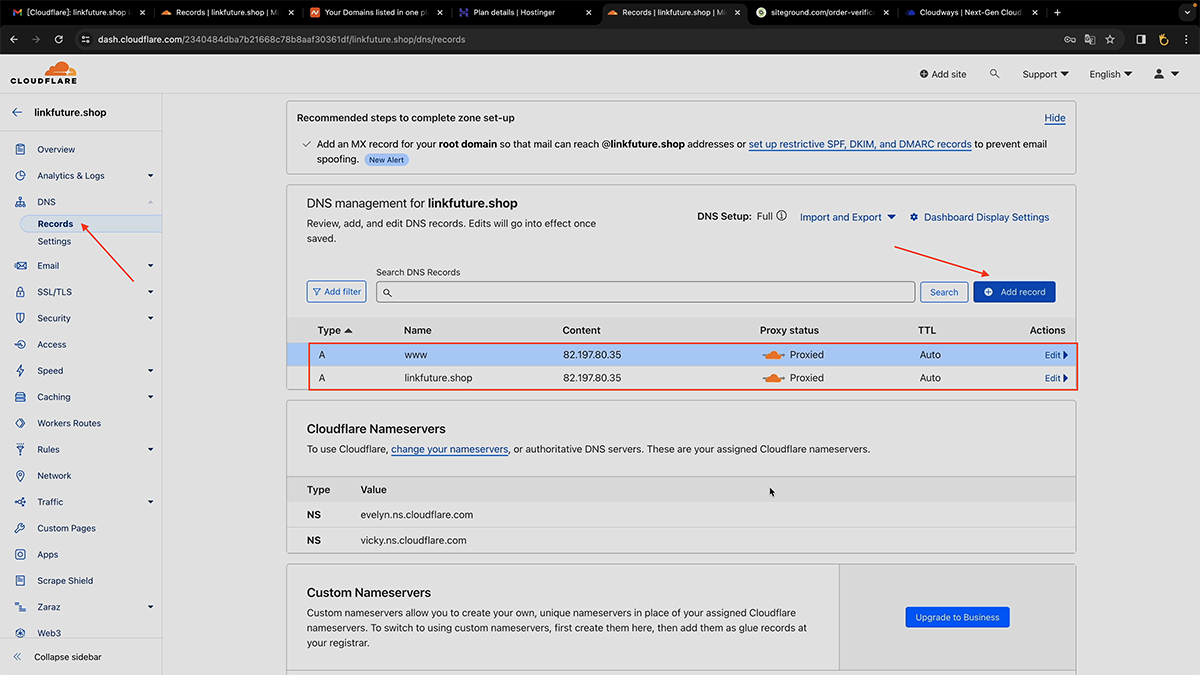Focus the Search DNS Records field
The width and height of the screenshot is (1200, 675).
coord(645,292)
